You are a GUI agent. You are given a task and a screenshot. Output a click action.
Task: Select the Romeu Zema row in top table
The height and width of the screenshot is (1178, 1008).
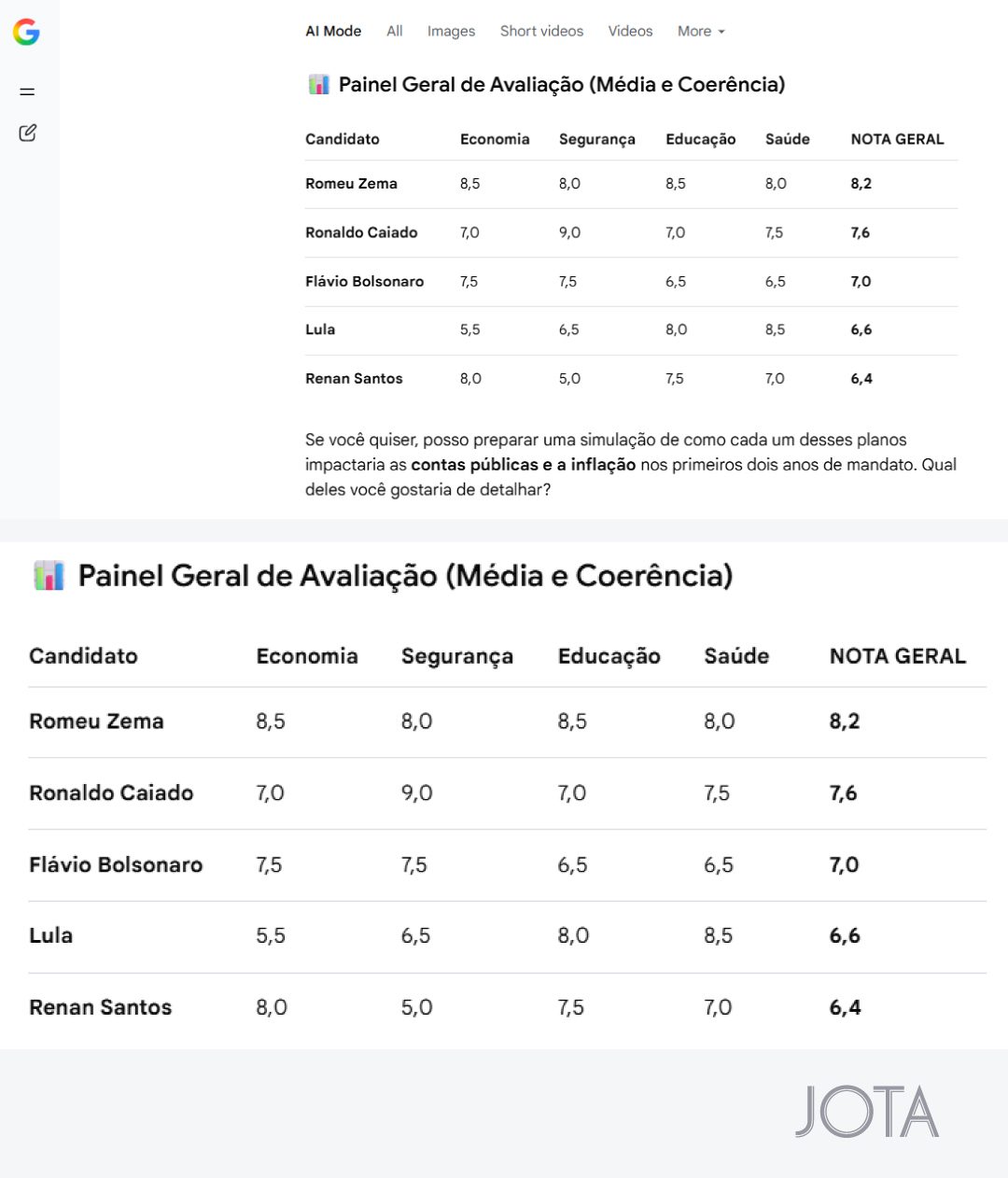click(631, 184)
